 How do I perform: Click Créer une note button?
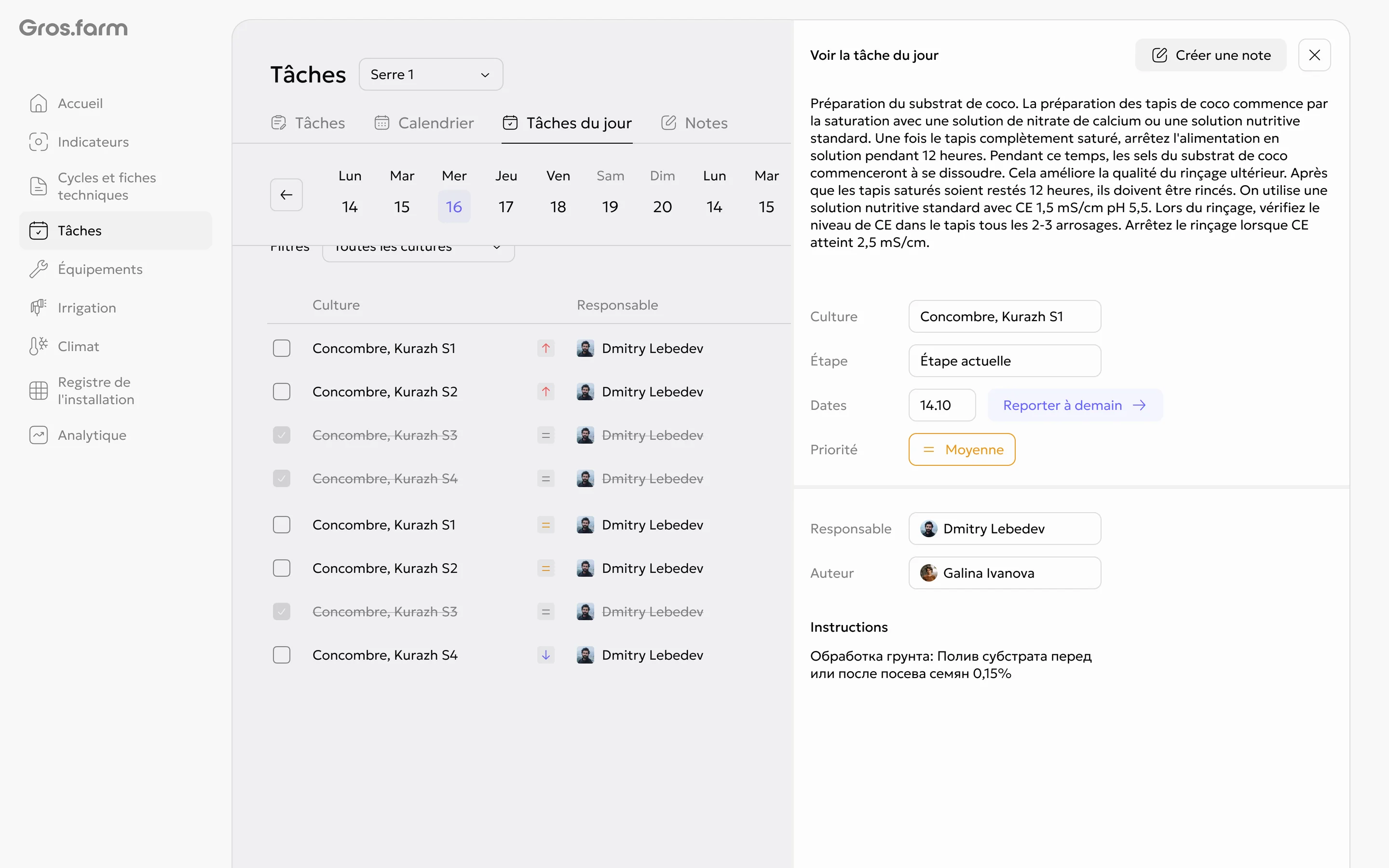click(1211, 55)
